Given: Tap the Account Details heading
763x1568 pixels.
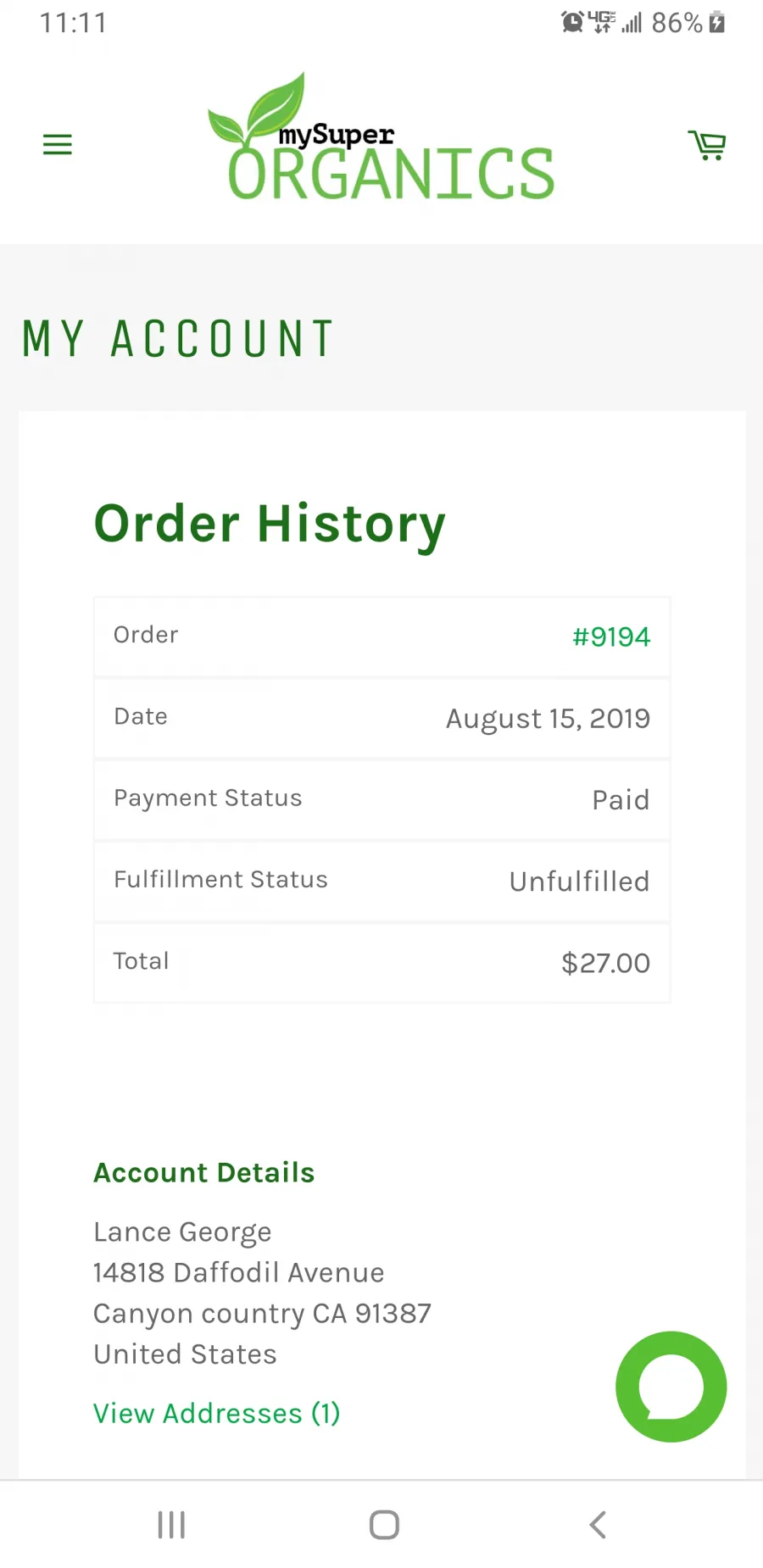Looking at the screenshot, I should coord(204,1172).
